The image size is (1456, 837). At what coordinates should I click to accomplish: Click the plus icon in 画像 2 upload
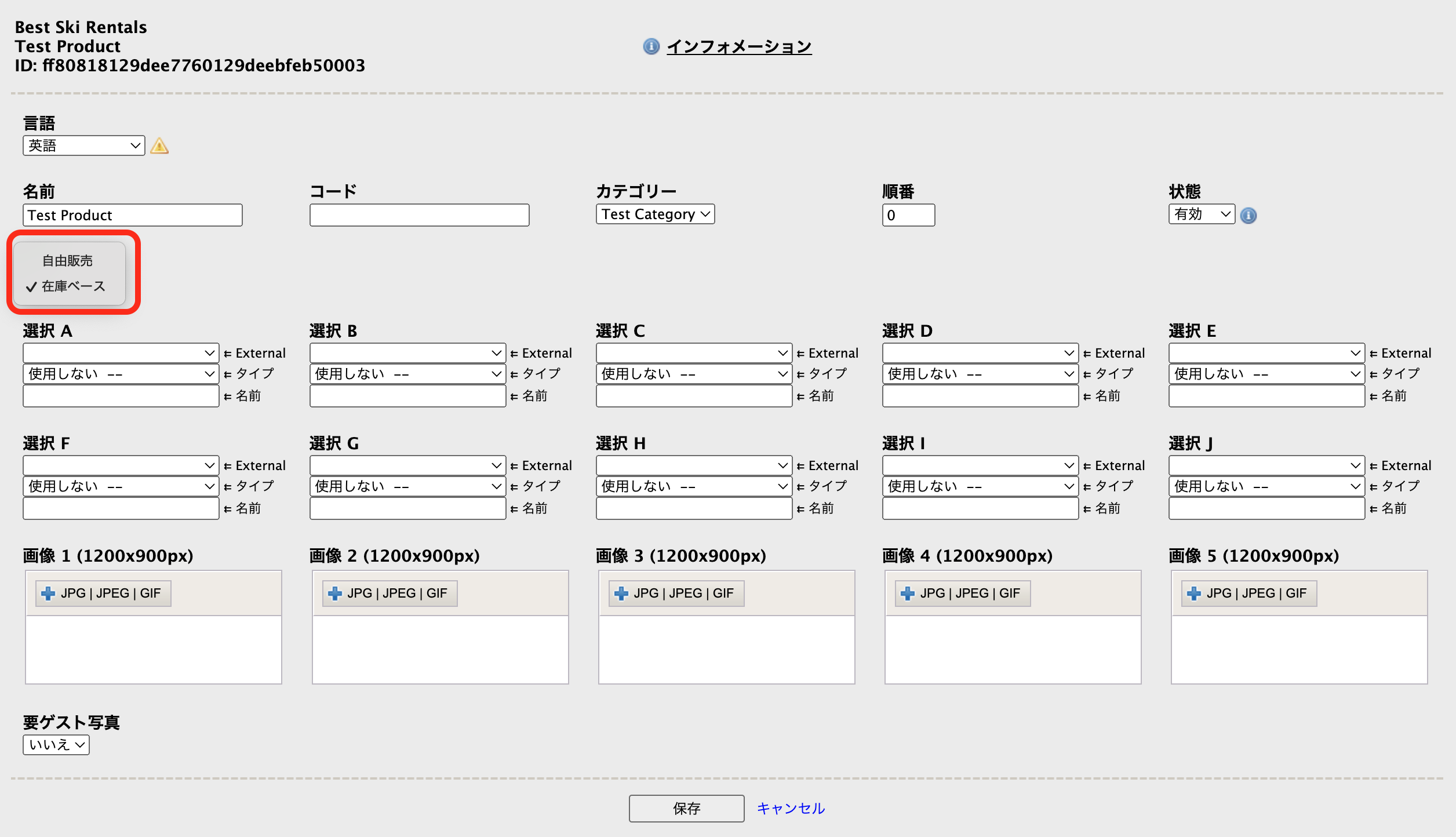(x=335, y=593)
